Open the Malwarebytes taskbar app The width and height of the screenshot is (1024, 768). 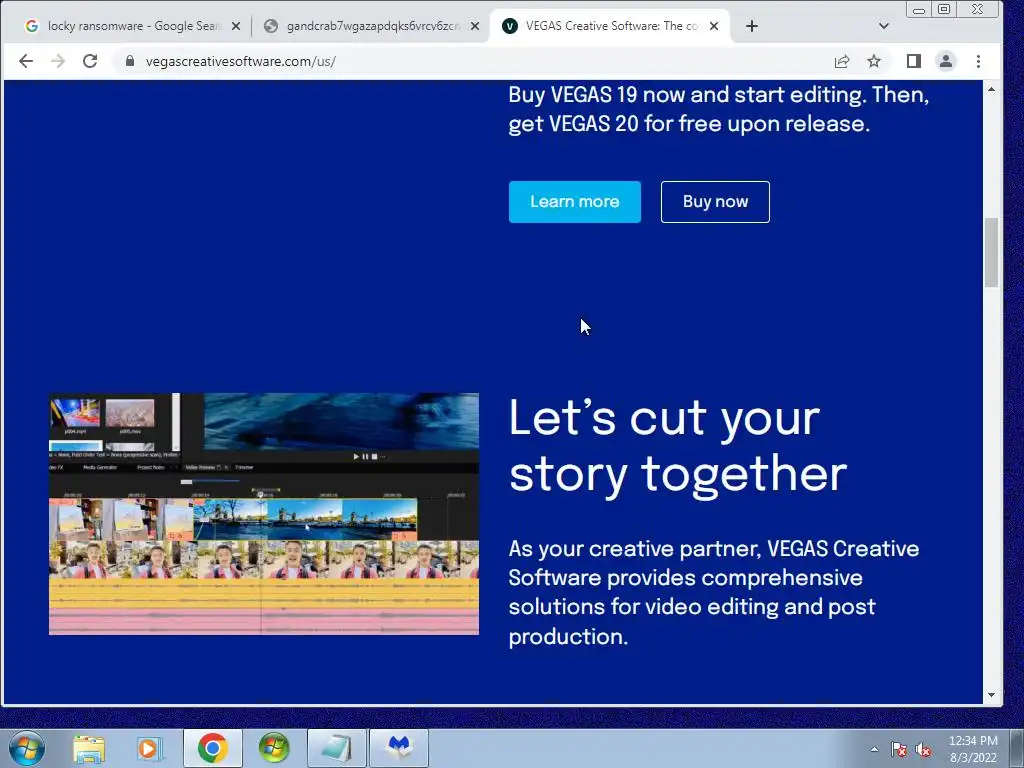[399, 748]
